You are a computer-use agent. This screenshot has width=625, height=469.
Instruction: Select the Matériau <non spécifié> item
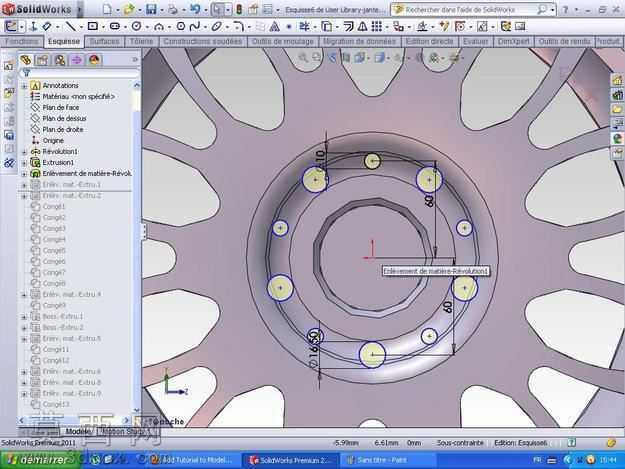(79, 96)
